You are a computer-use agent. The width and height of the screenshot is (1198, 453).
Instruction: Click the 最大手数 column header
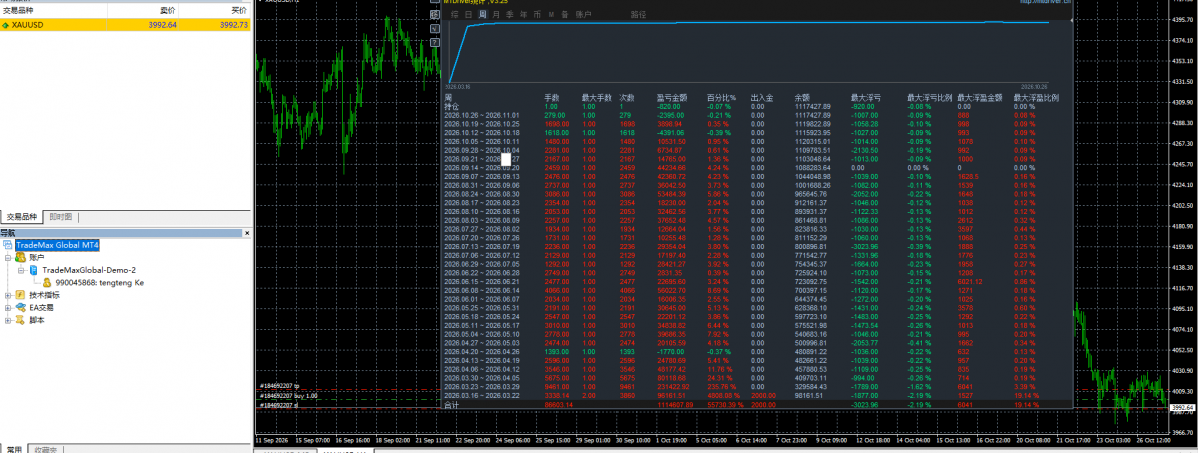click(597, 98)
